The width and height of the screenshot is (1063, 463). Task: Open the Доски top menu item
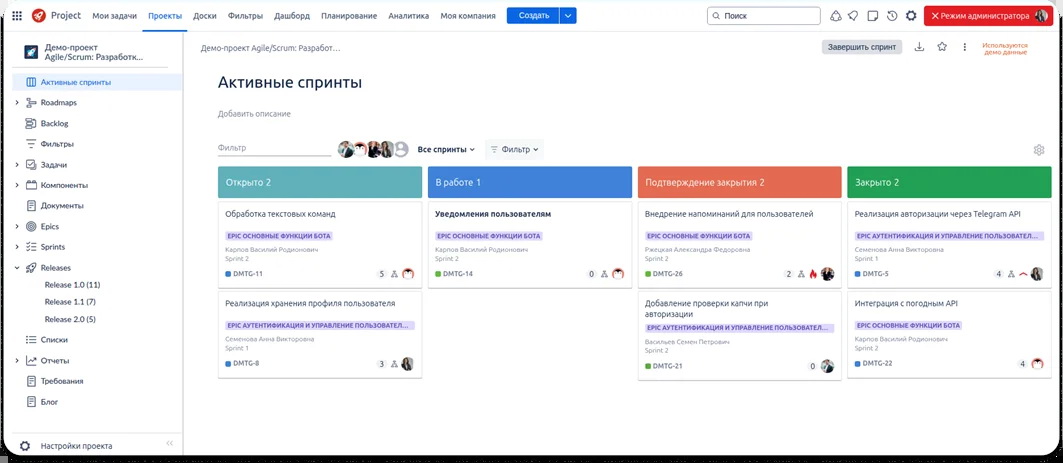205,16
